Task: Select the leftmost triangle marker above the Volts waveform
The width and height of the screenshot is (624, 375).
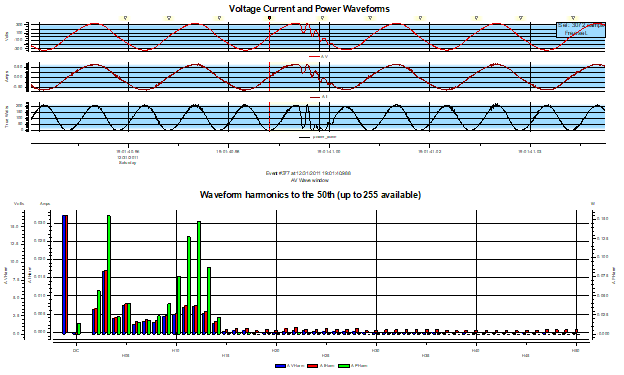Action: click(125, 18)
